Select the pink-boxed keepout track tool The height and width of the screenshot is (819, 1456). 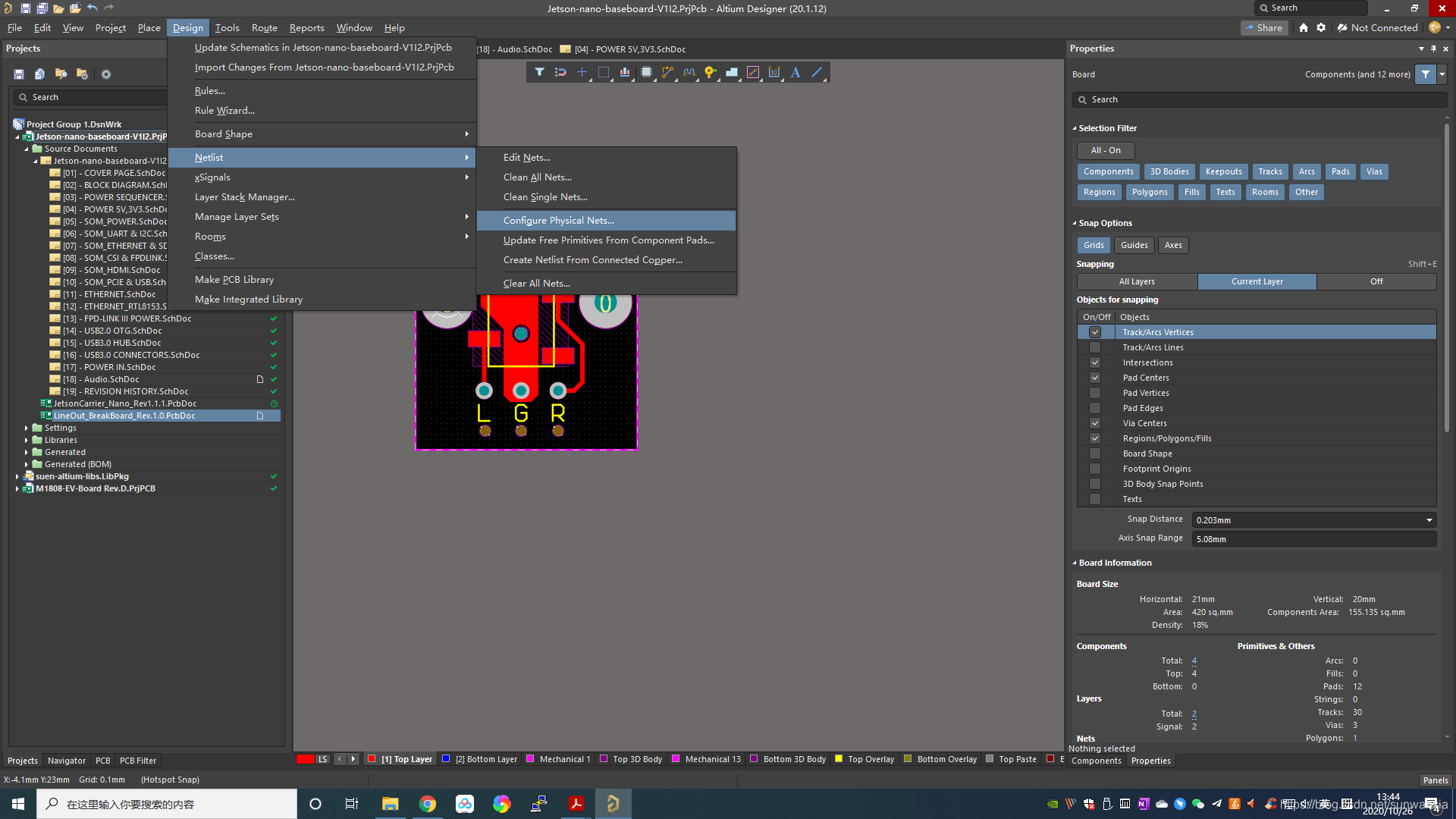click(753, 73)
